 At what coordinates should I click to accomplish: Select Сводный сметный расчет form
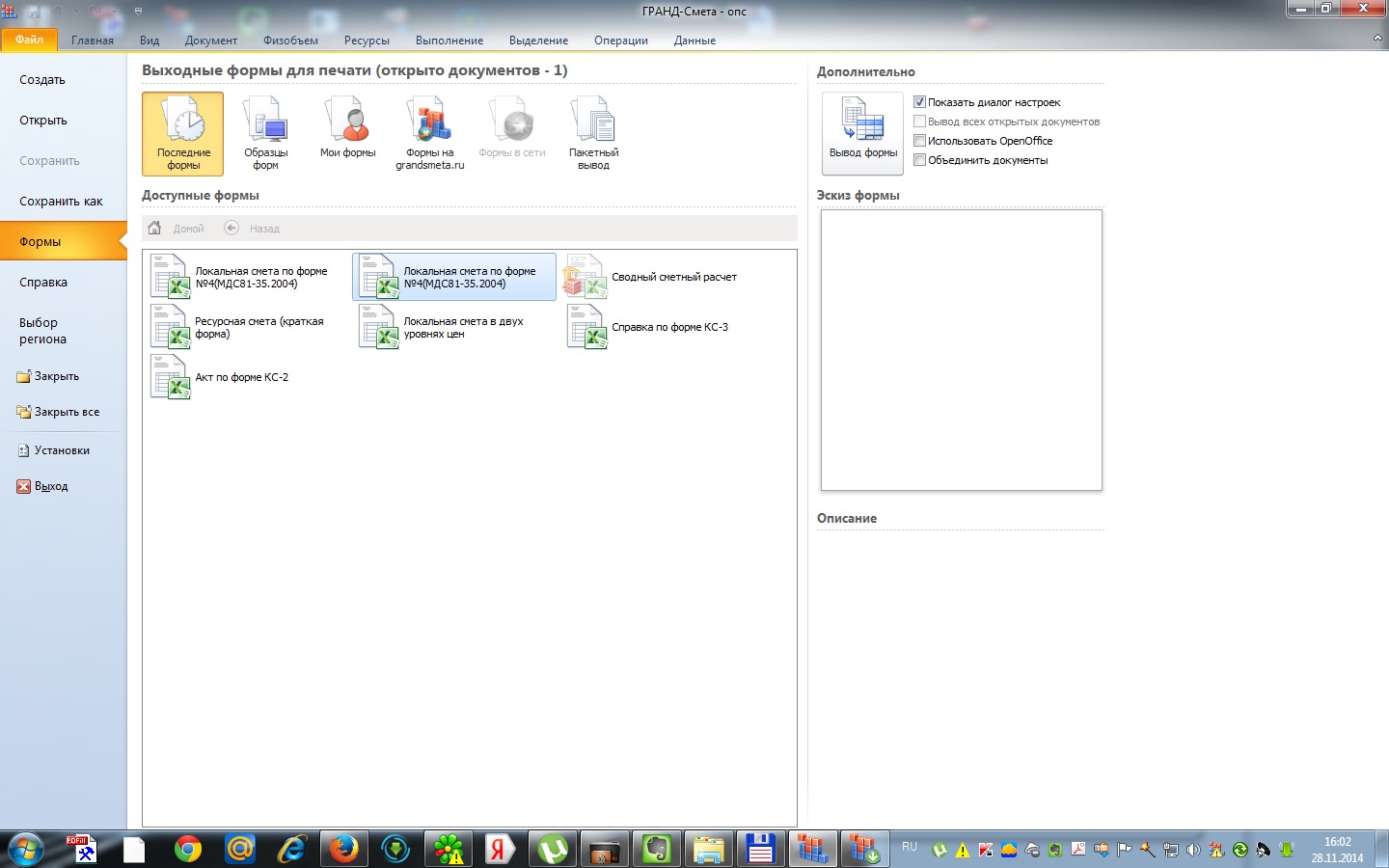651,278
